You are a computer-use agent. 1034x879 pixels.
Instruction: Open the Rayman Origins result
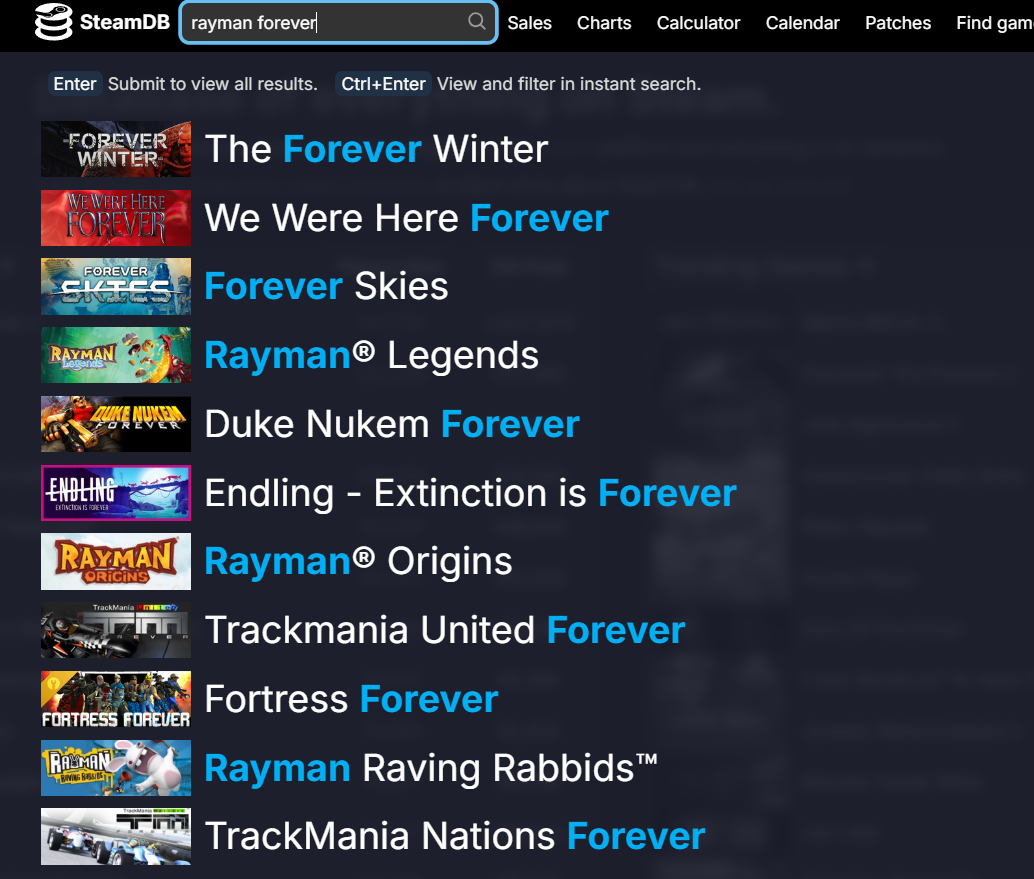[x=358, y=561]
